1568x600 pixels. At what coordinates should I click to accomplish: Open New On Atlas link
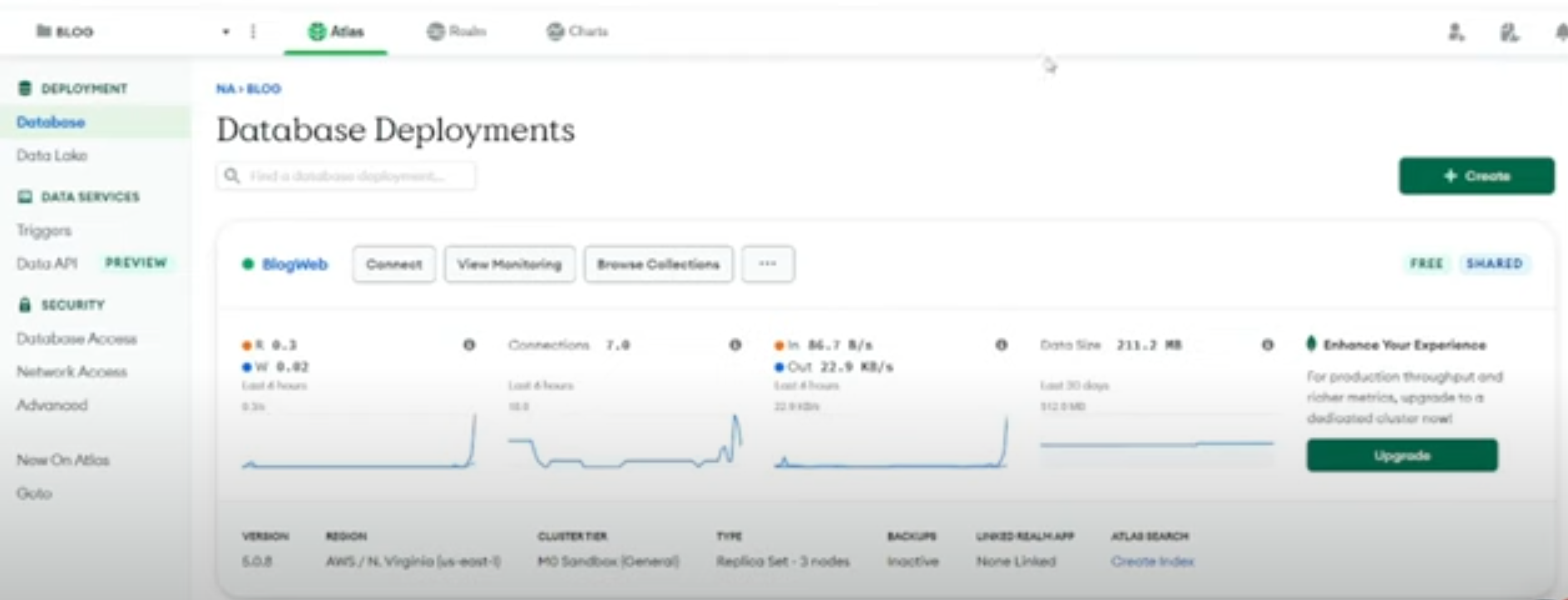point(62,460)
